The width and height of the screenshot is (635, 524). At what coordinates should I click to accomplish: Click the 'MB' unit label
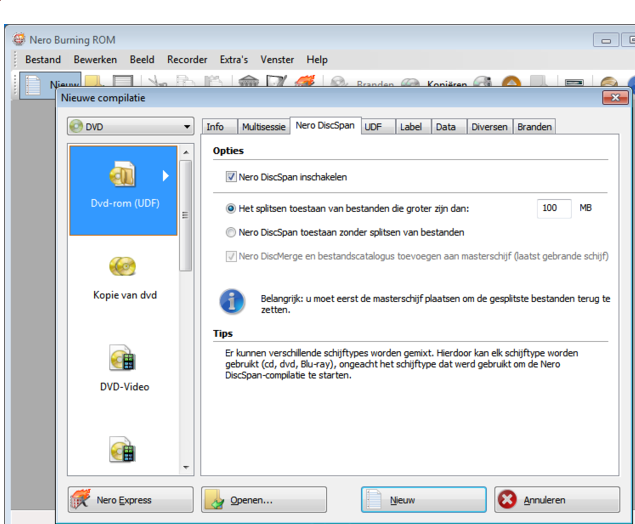coord(586,208)
